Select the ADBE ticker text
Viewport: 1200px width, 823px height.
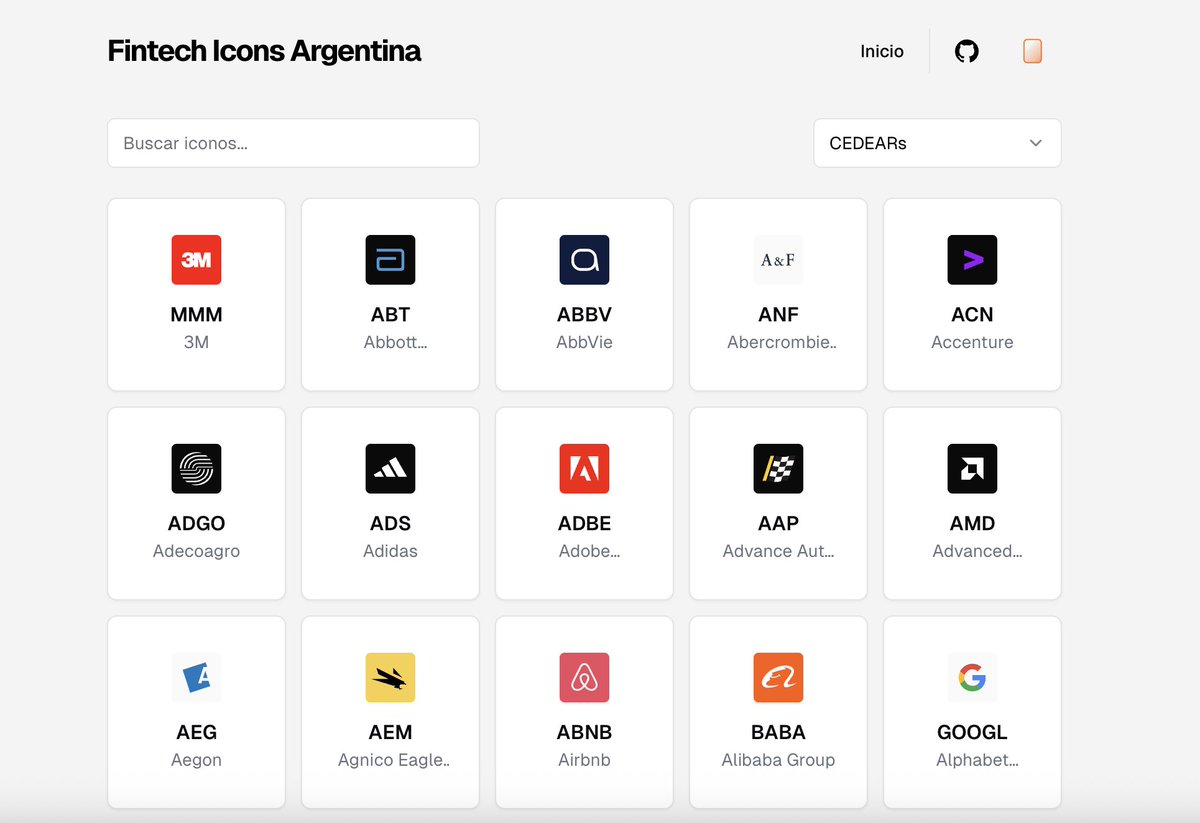(x=584, y=524)
